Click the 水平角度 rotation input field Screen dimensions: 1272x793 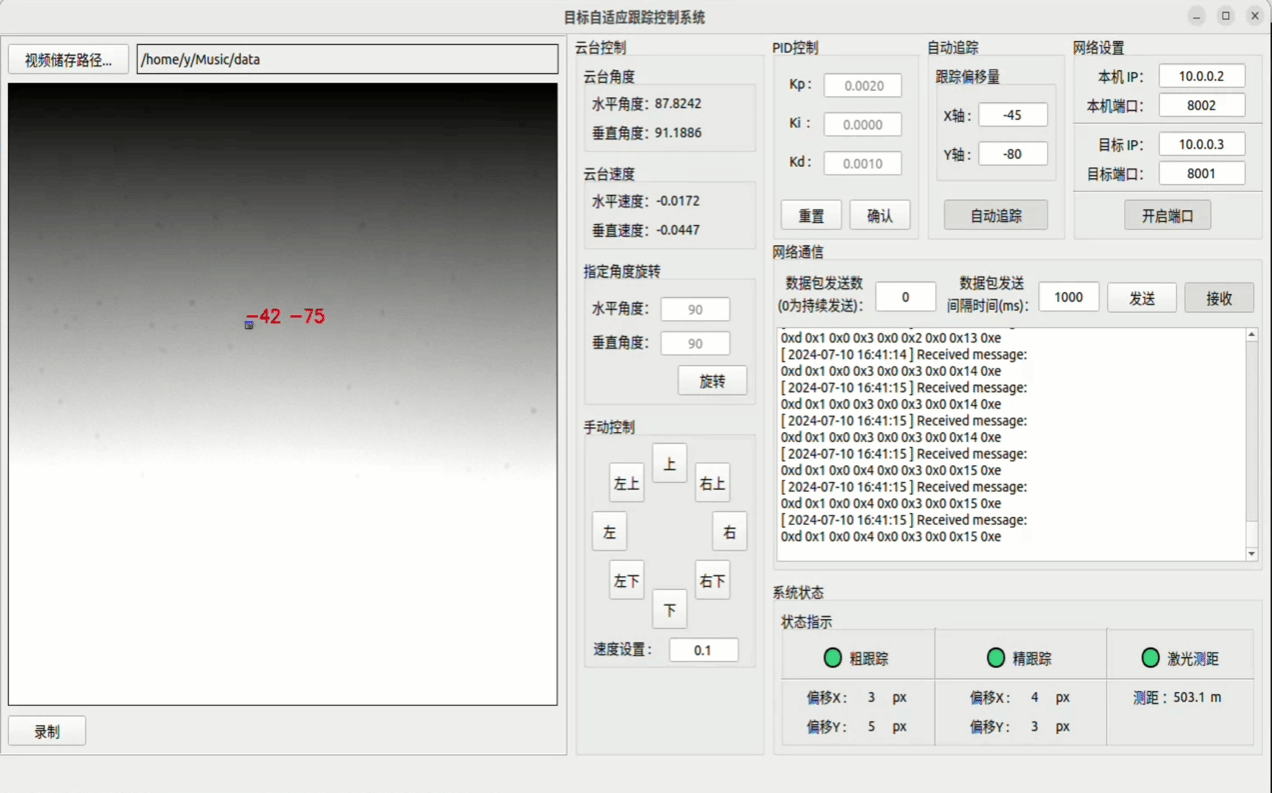695,309
